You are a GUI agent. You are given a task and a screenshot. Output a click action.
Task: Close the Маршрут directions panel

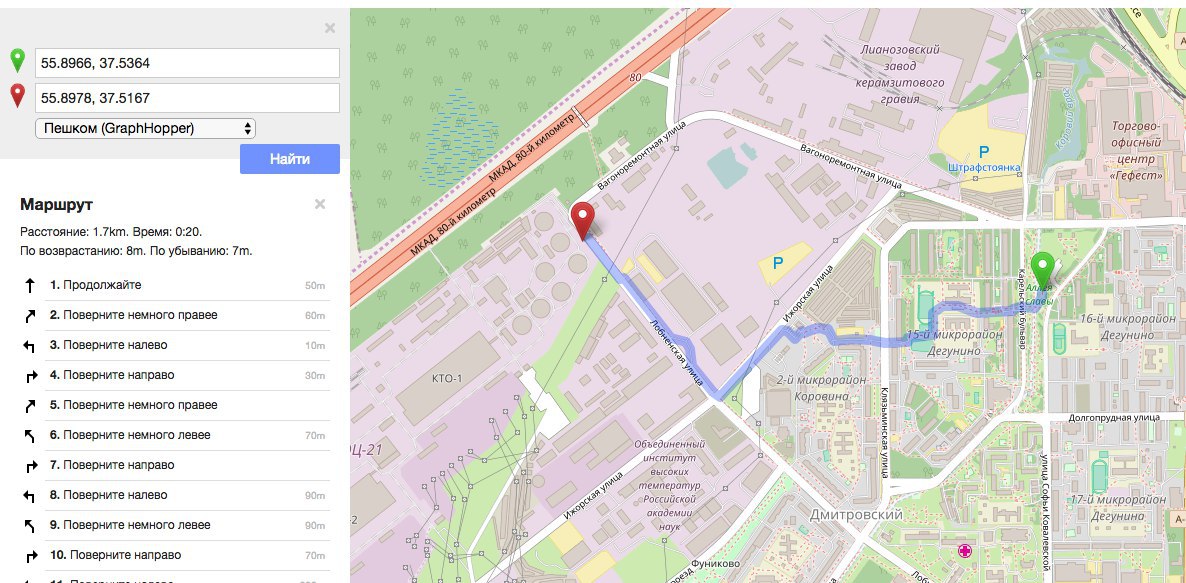coord(320,204)
